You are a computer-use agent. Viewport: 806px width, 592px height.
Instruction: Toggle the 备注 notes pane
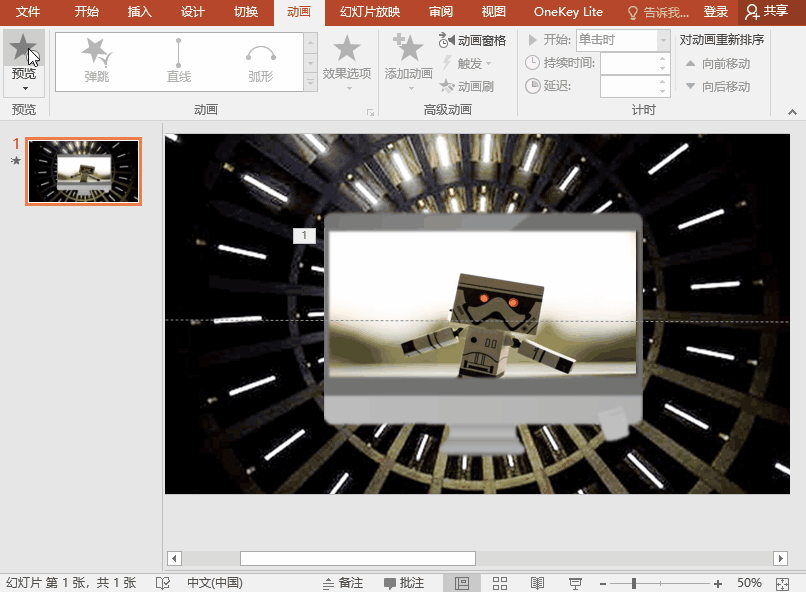(x=343, y=583)
